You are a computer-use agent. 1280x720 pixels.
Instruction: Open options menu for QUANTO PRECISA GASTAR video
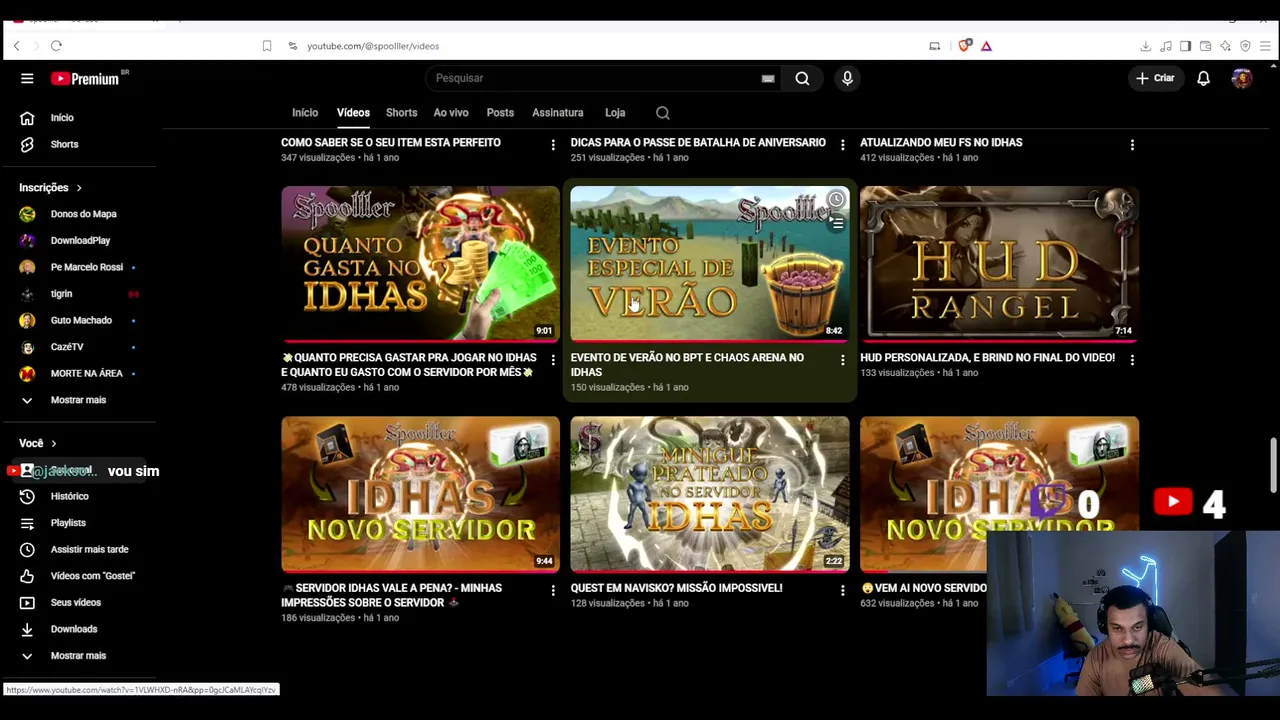tap(552, 360)
